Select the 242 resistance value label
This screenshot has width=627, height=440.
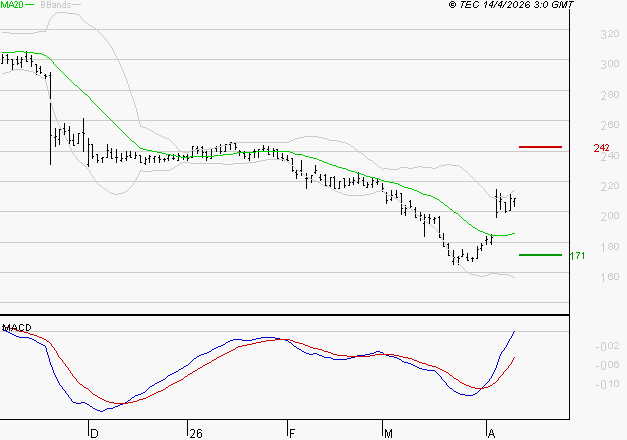pyautogui.click(x=601, y=148)
